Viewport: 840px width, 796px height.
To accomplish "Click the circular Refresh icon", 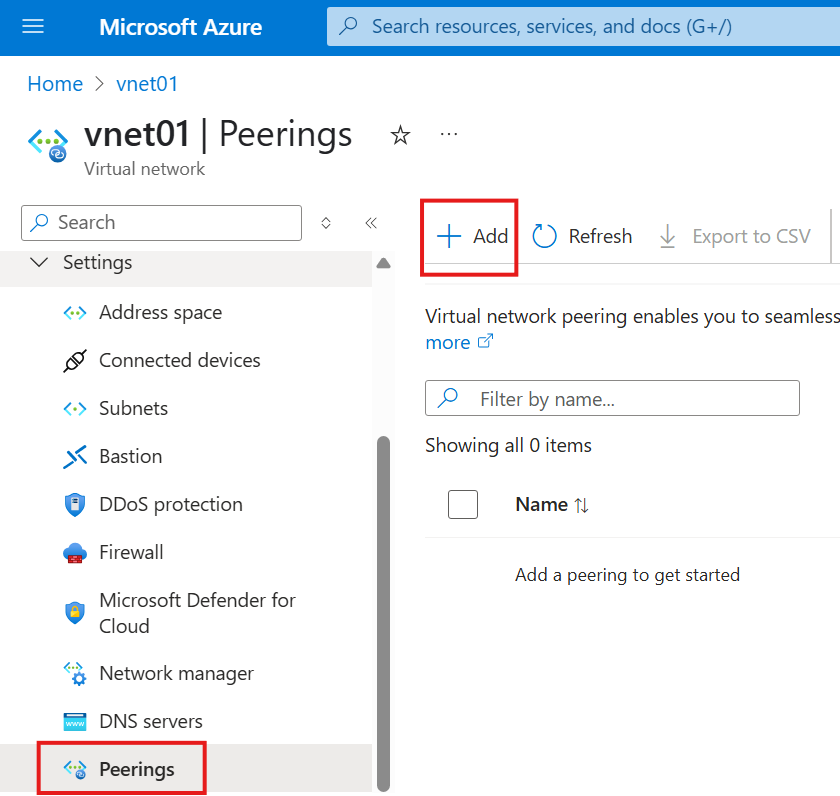I will click(544, 236).
